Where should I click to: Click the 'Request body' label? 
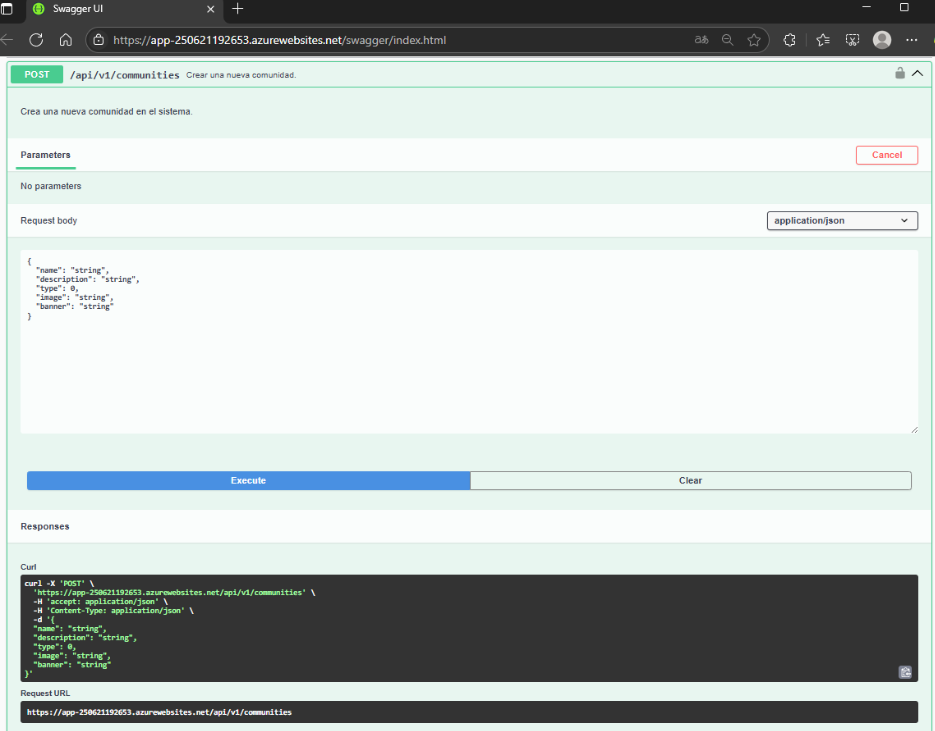[x=49, y=221]
